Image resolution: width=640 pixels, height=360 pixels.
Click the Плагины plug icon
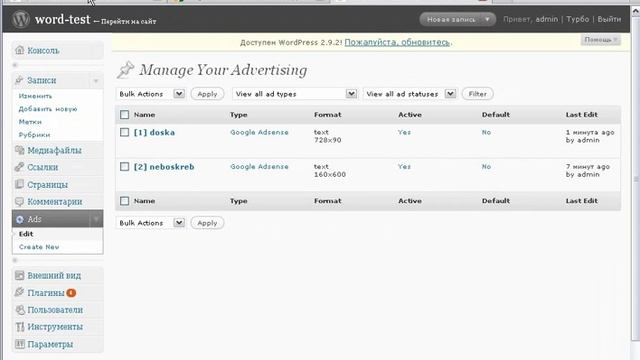coord(19,292)
